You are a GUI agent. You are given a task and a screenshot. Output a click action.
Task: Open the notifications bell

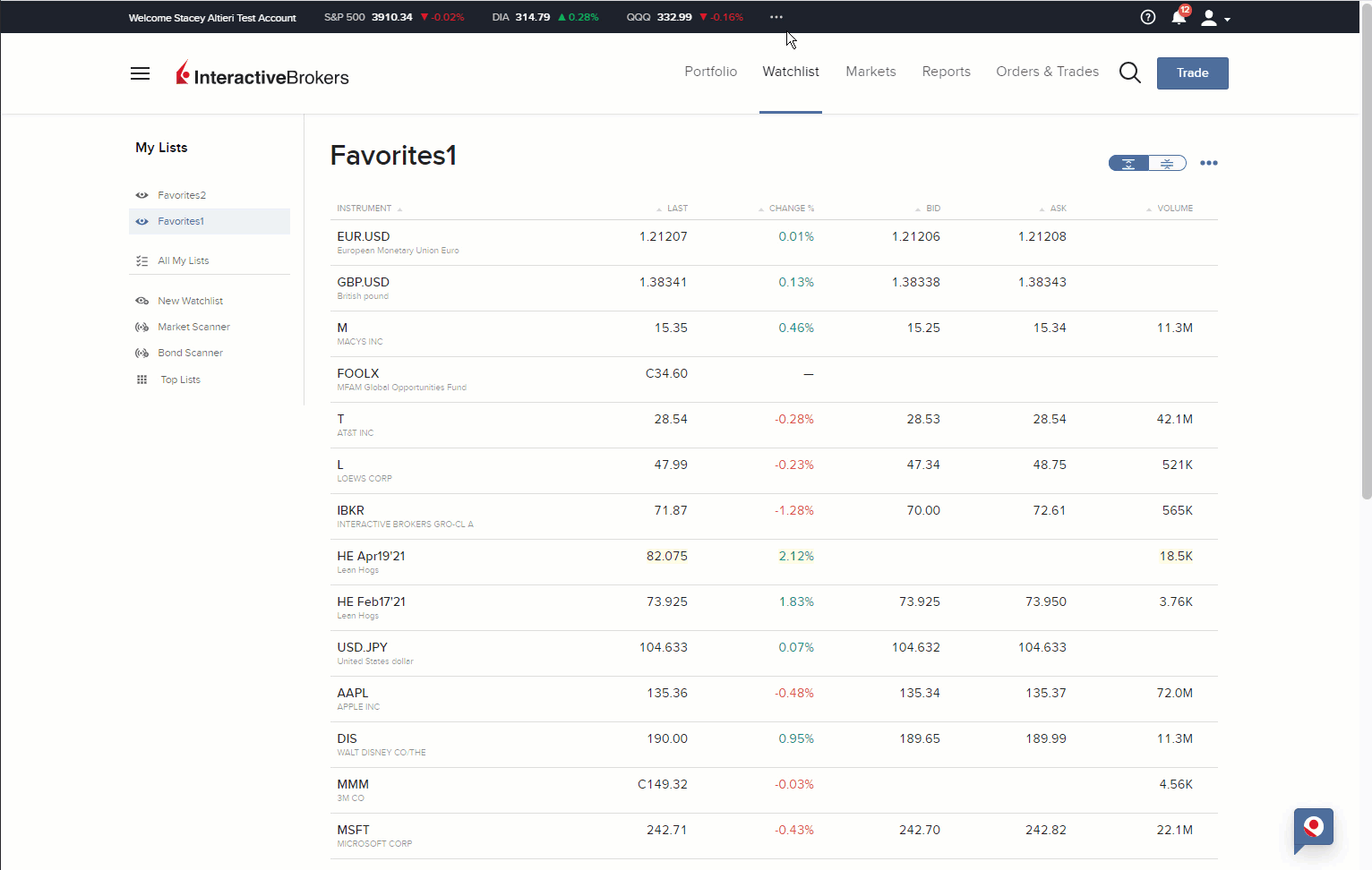click(x=1179, y=17)
